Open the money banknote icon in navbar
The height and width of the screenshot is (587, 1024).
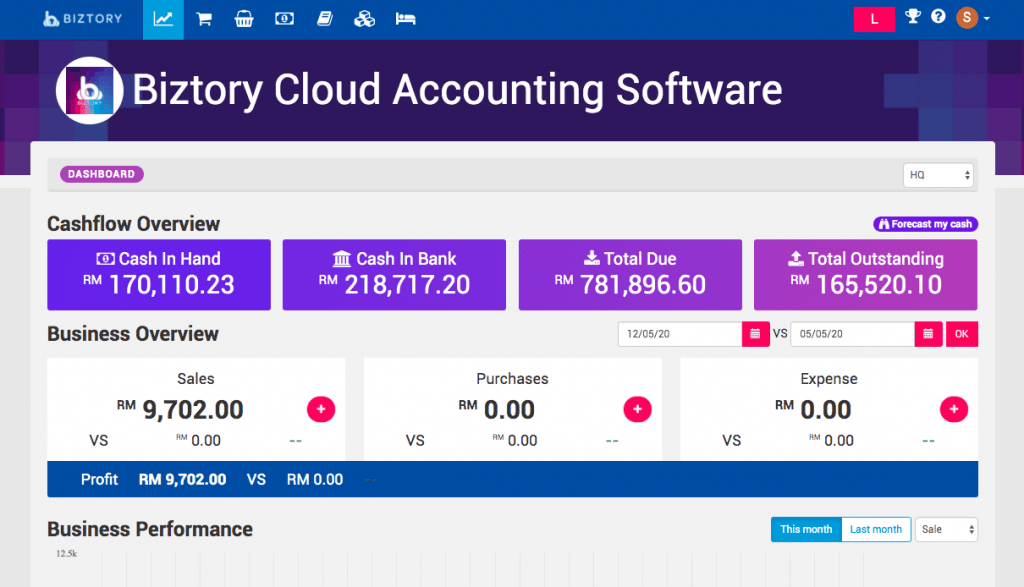coord(284,19)
